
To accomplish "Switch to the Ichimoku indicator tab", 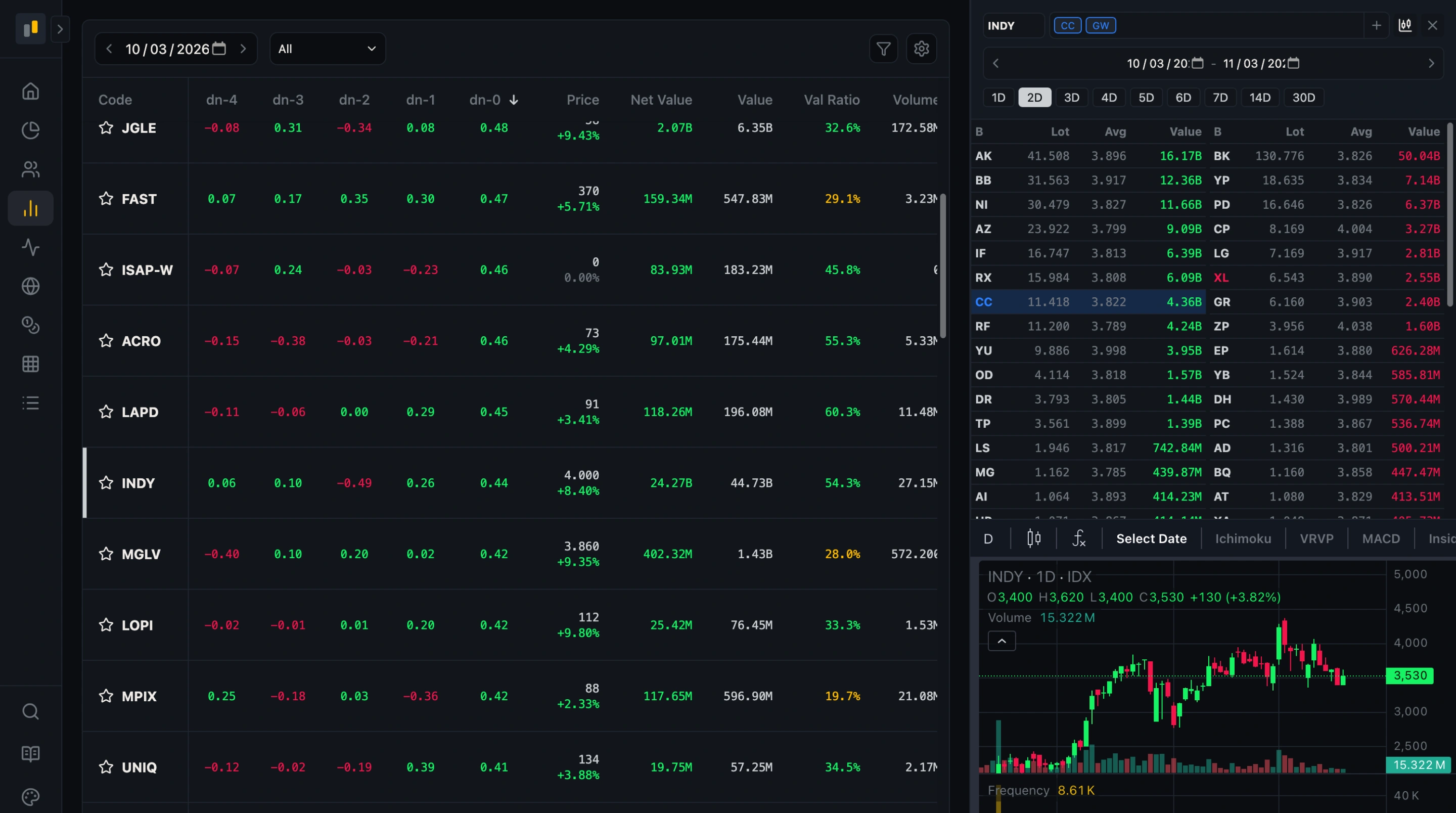I will (1242, 538).
